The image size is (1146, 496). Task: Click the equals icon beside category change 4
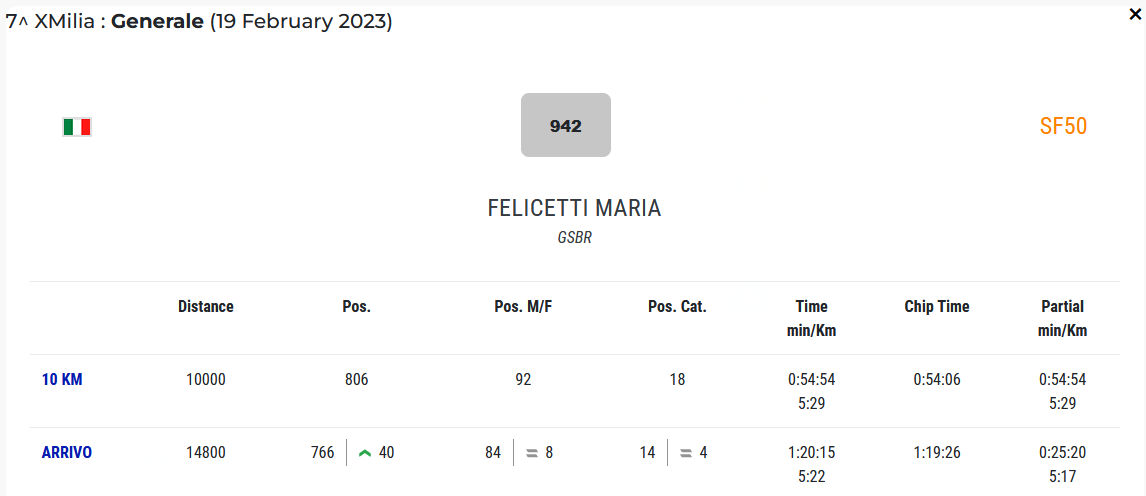tap(686, 453)
